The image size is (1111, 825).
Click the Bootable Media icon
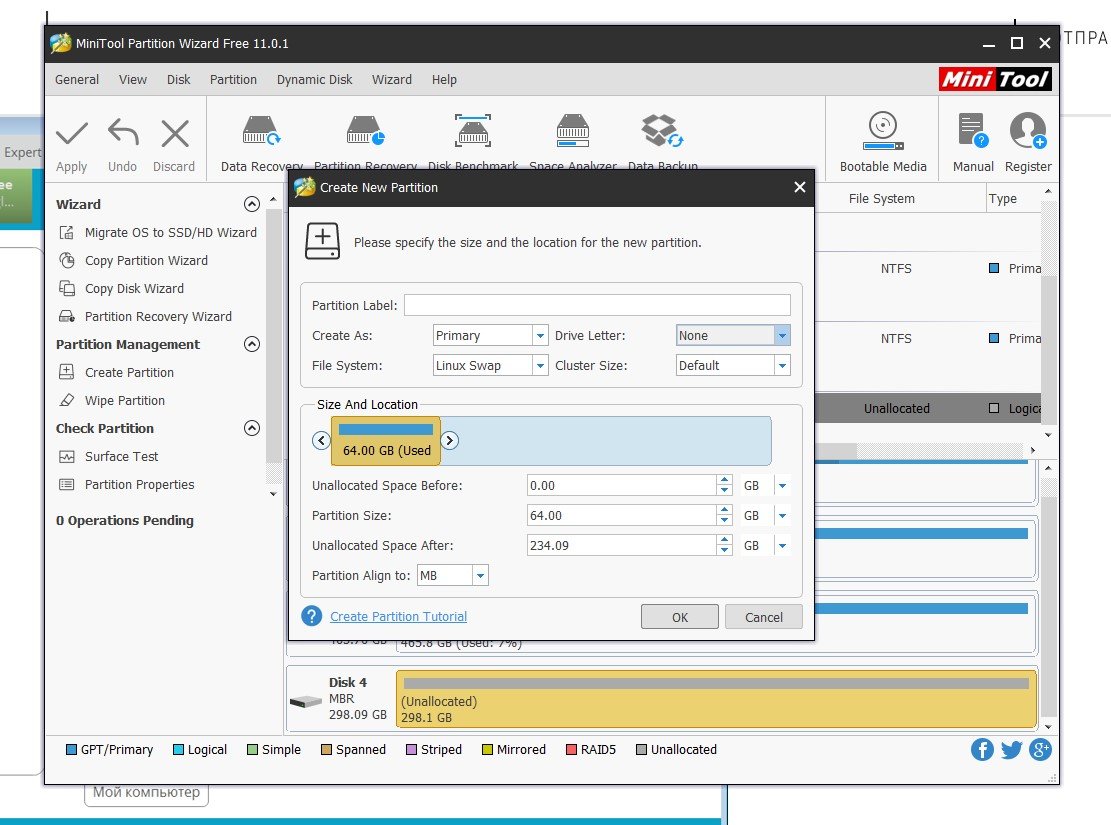pos(883,130)
